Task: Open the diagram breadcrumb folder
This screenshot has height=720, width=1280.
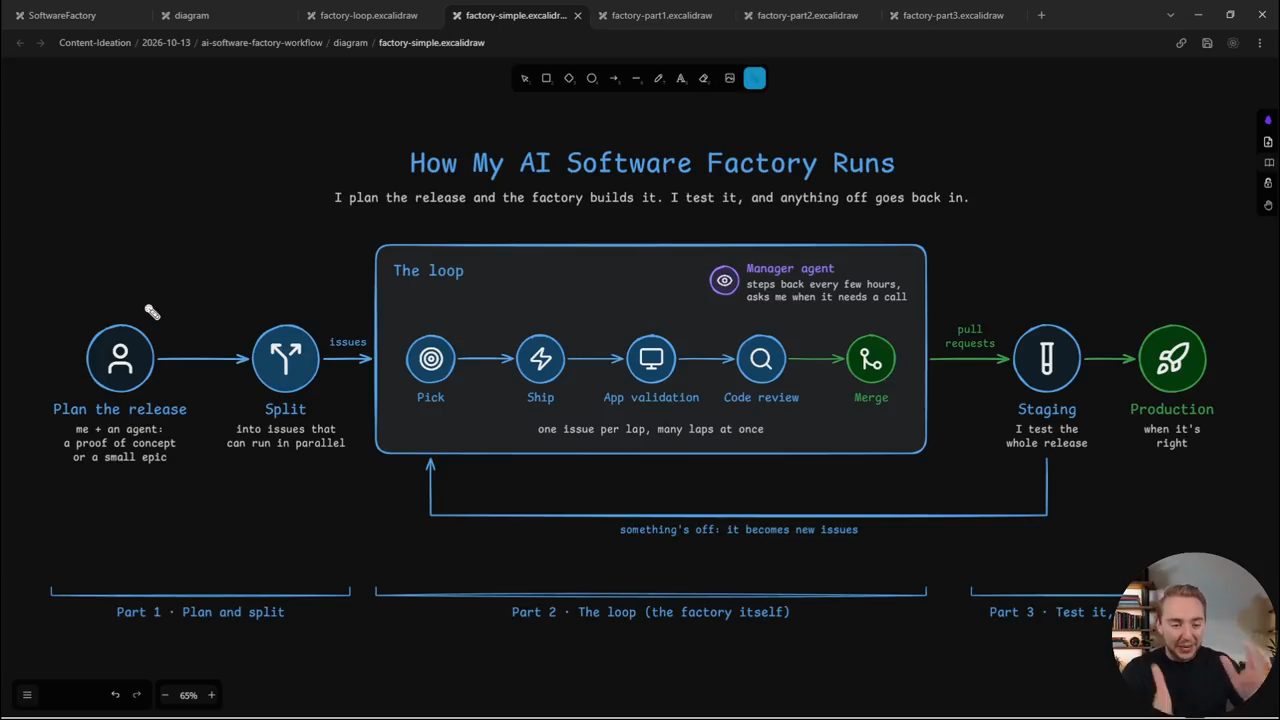Action: (350, 43)
